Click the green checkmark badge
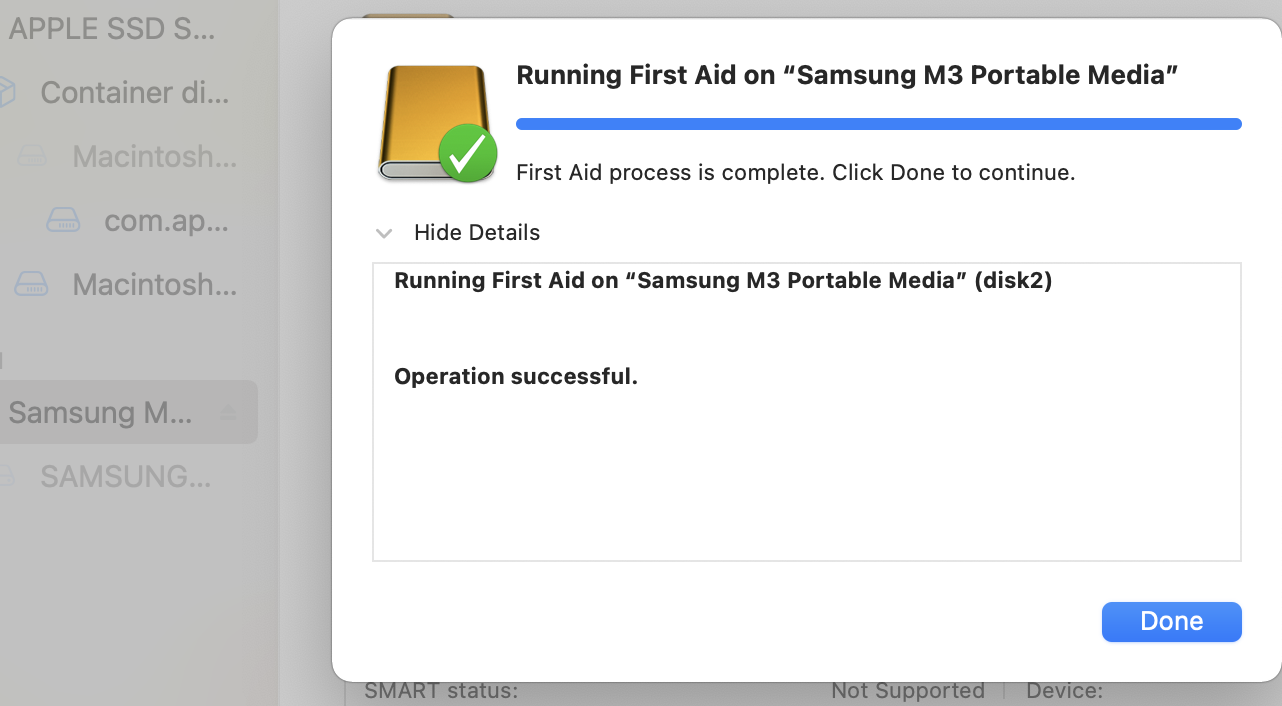 pos(467,154)
